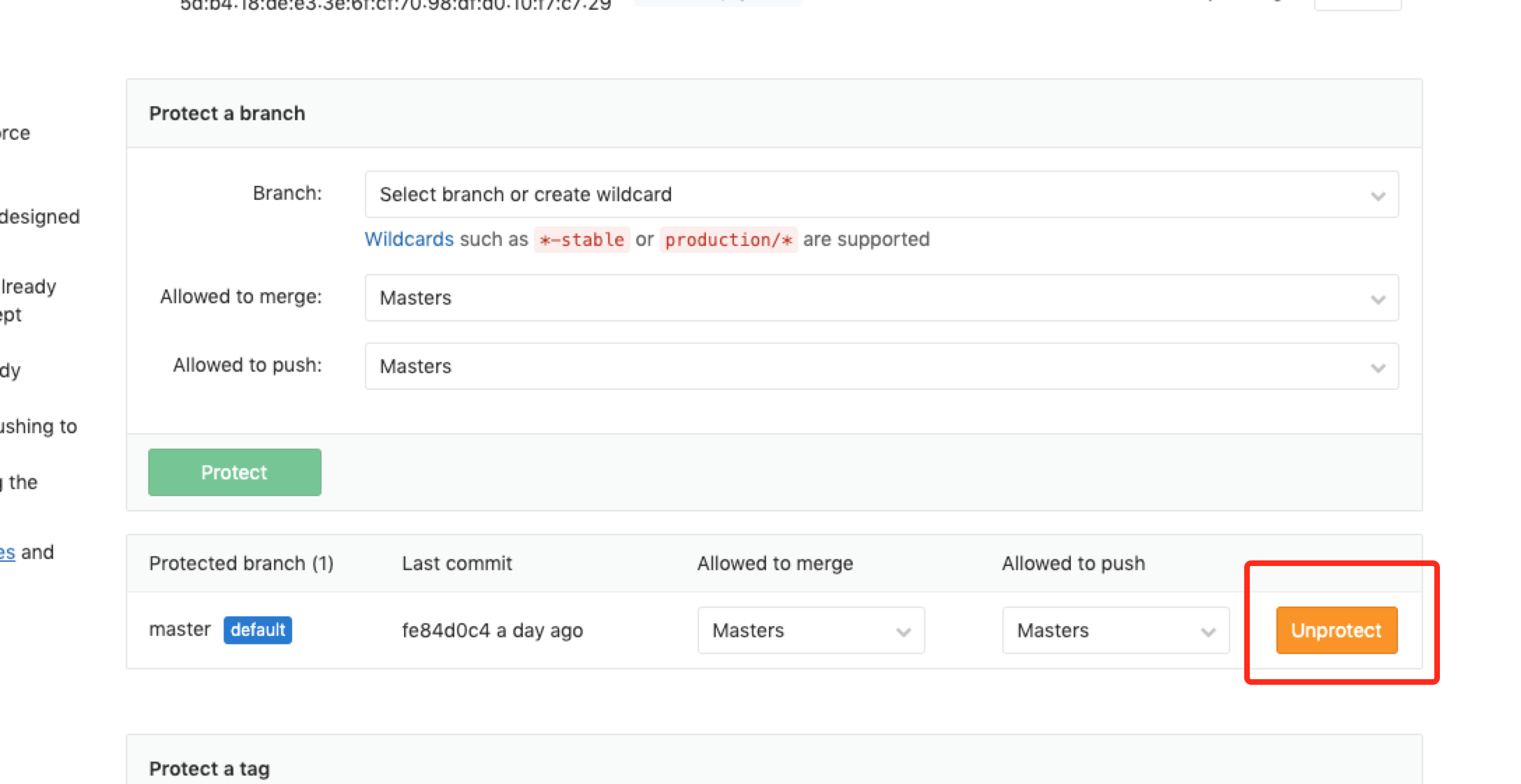Open the 'Select branch or create wildcard' dropdown

(881, 194)
